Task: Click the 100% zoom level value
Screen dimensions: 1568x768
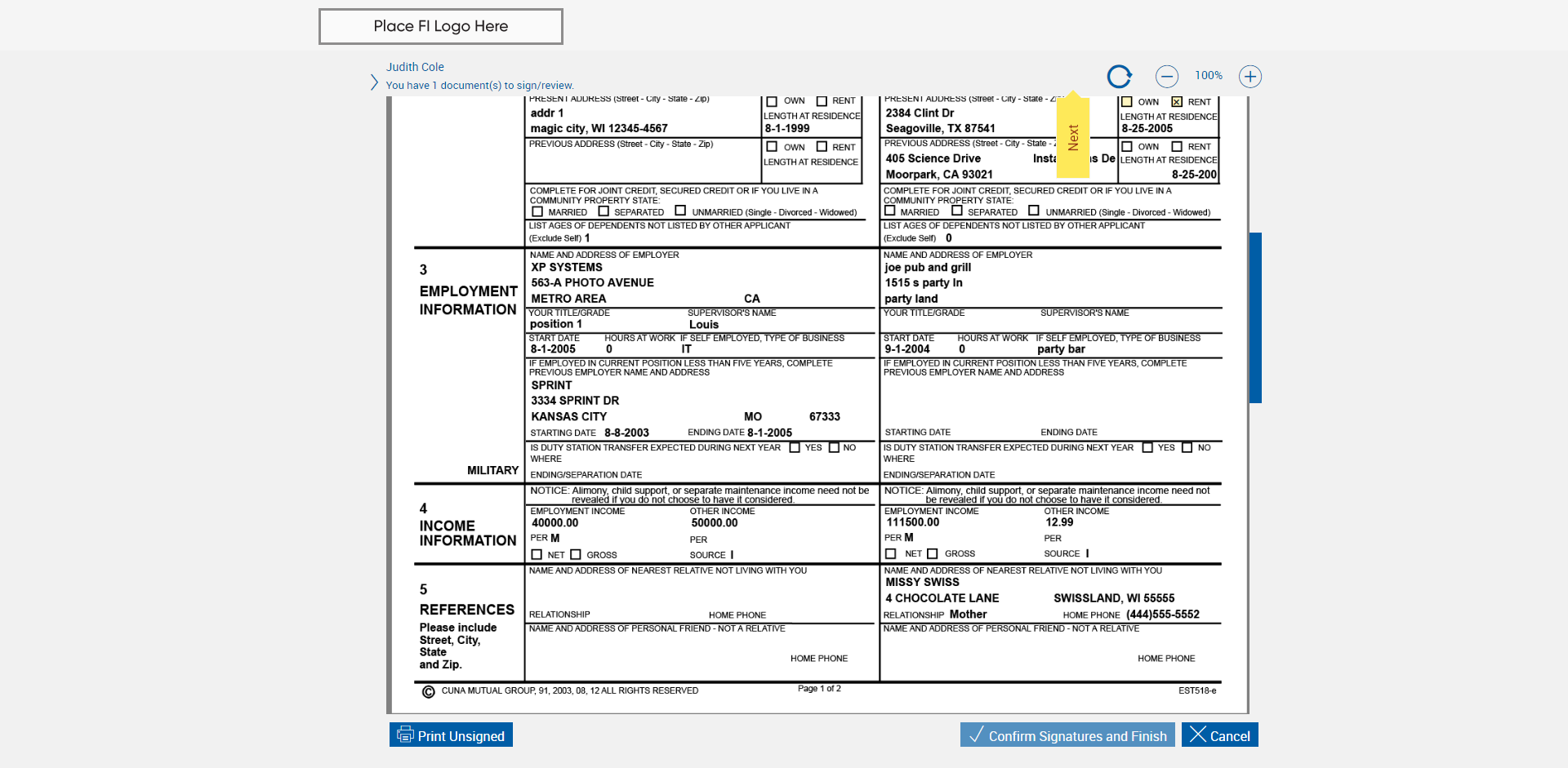Action: pyautogui.click(x=1209, y=75)
